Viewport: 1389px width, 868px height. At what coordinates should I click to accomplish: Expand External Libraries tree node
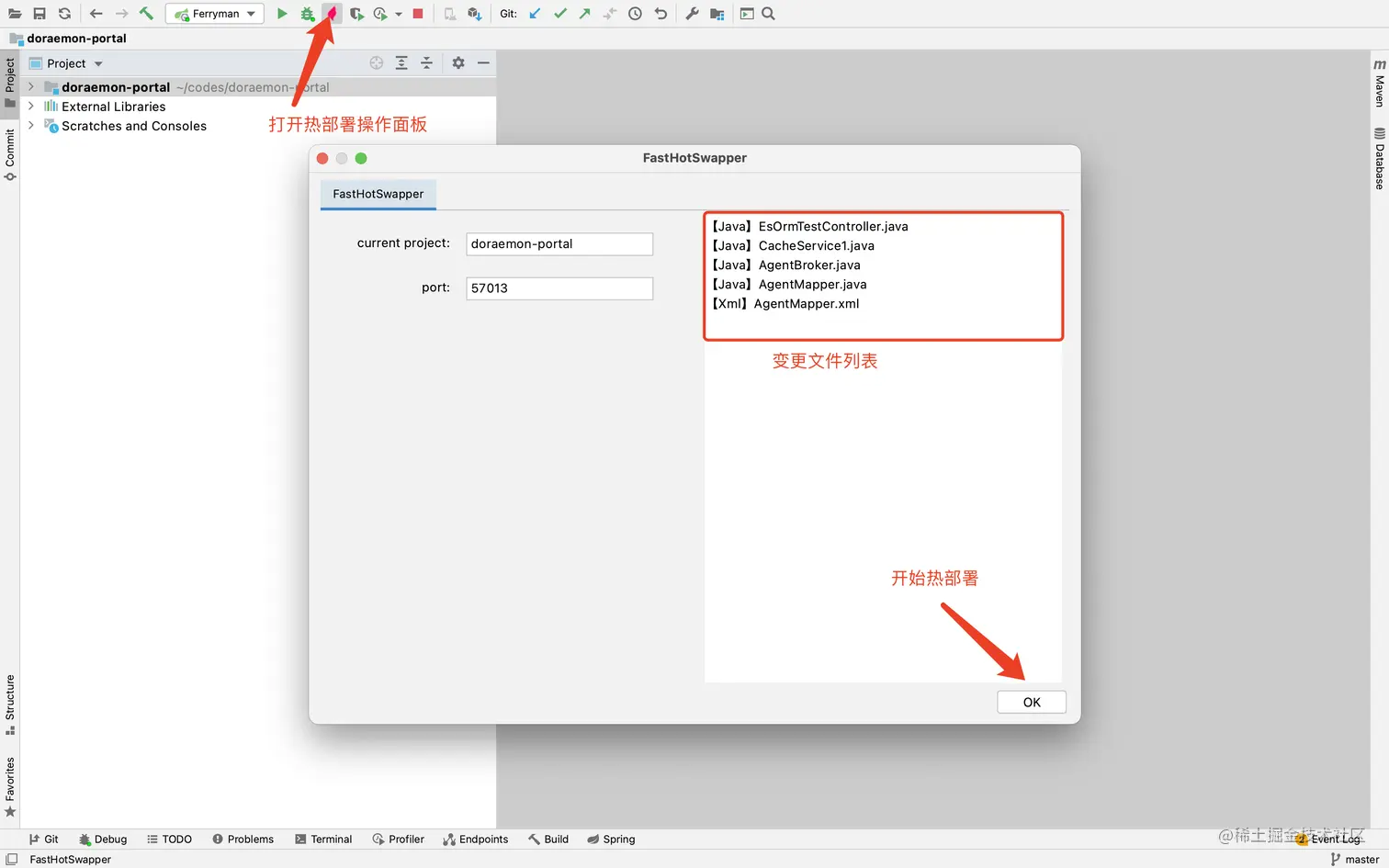31,107
